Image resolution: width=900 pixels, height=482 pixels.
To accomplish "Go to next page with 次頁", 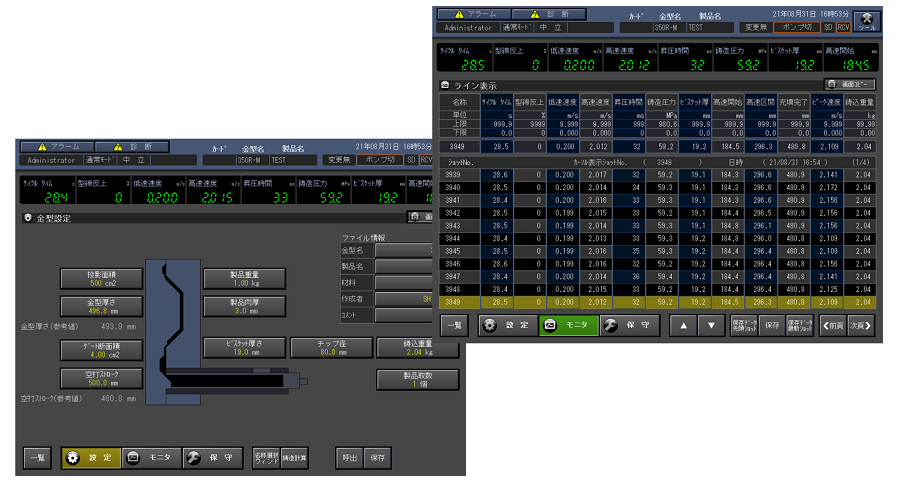I will (x=862, y=325).
